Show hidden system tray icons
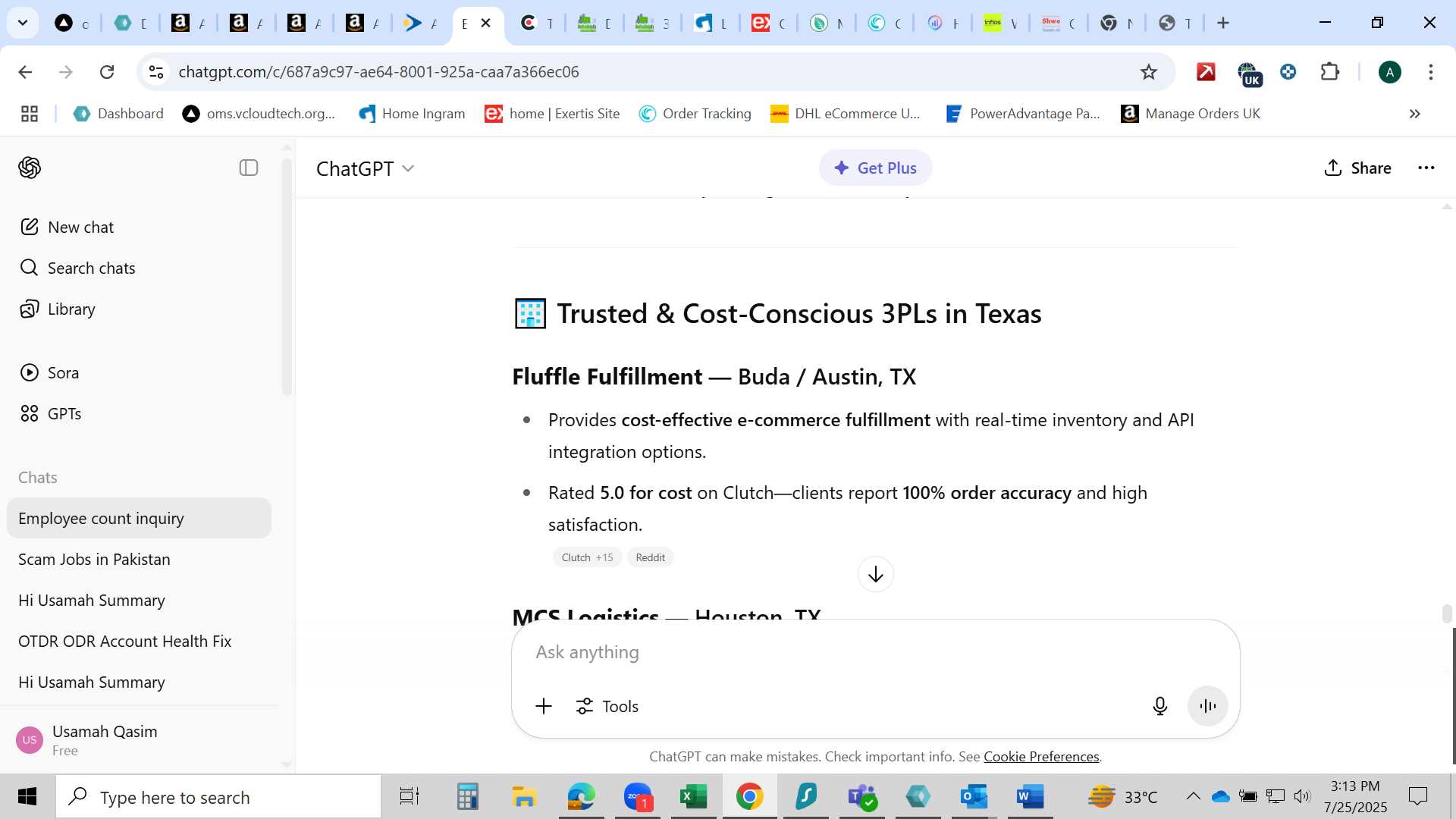This screenshot has width=1456, height=819. point(1193,796)
